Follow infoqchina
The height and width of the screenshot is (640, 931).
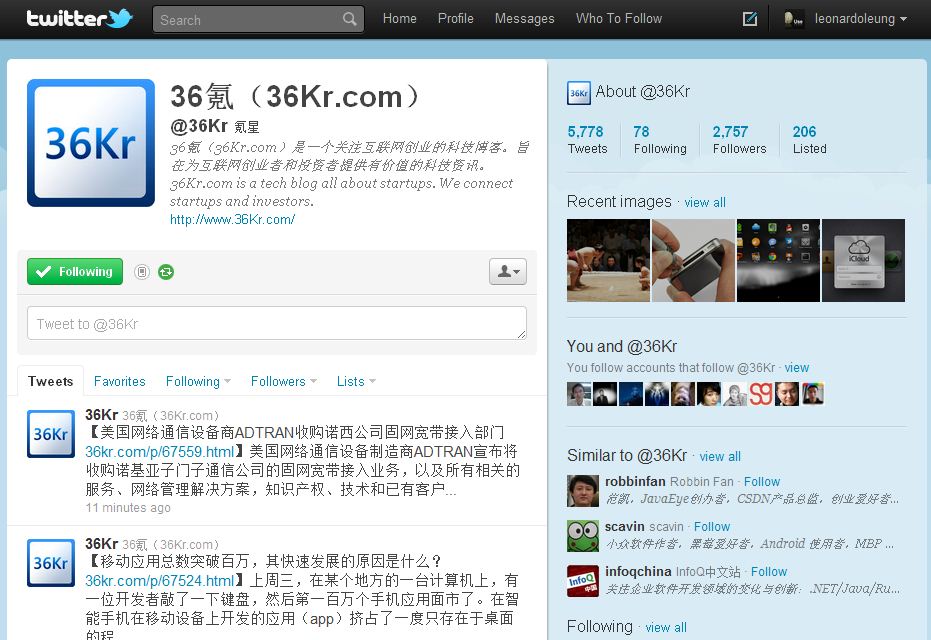tap(769, 572)
